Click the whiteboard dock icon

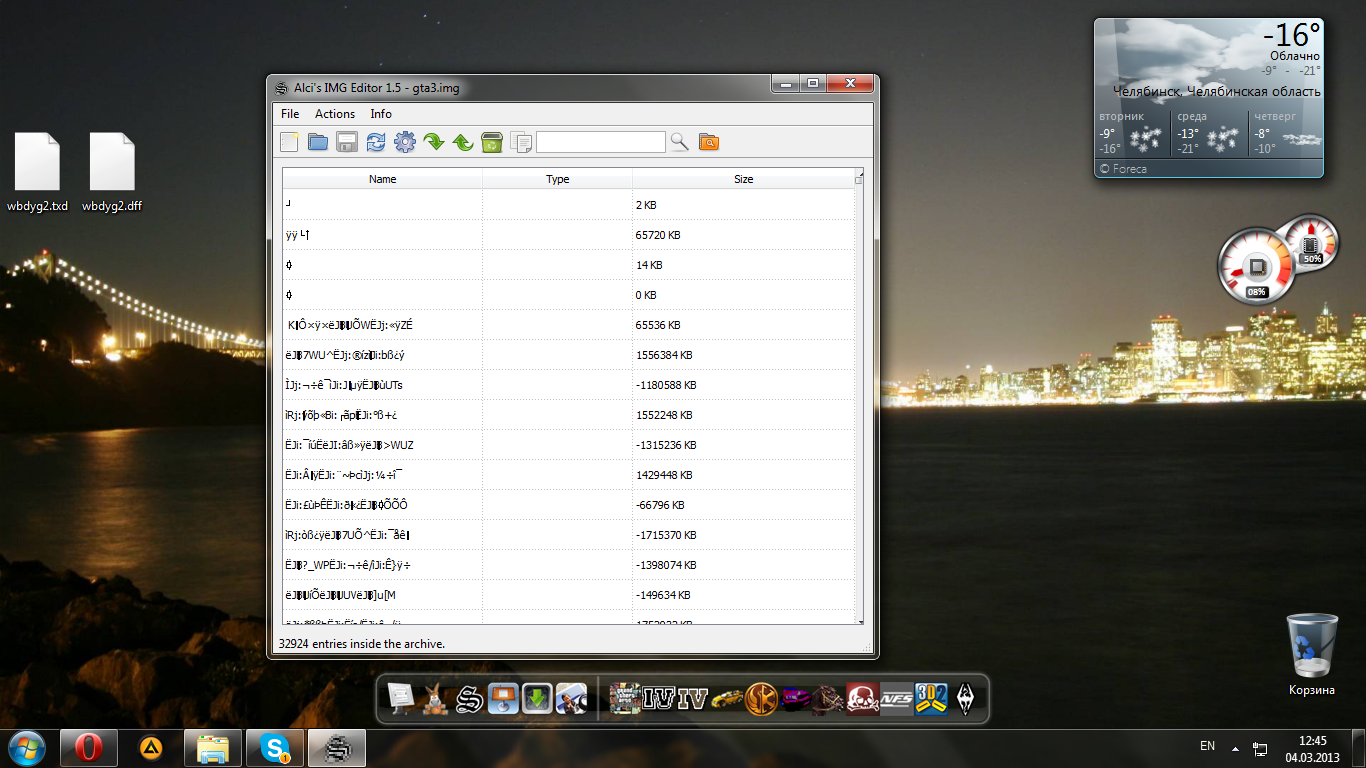400,698
